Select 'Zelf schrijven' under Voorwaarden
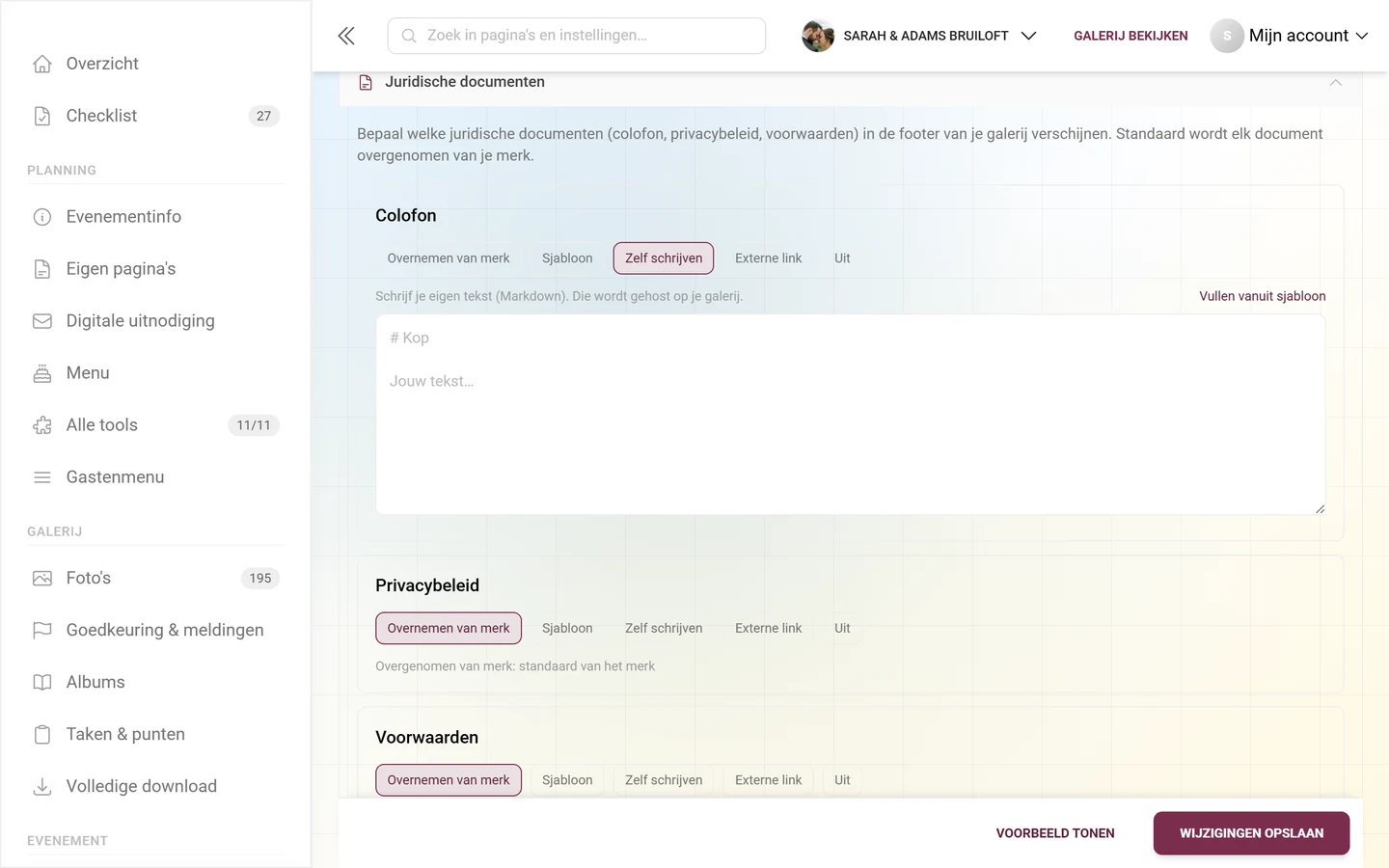This screenshot has width=1389, height=868. pyautogui.click(x=664, y=780)
